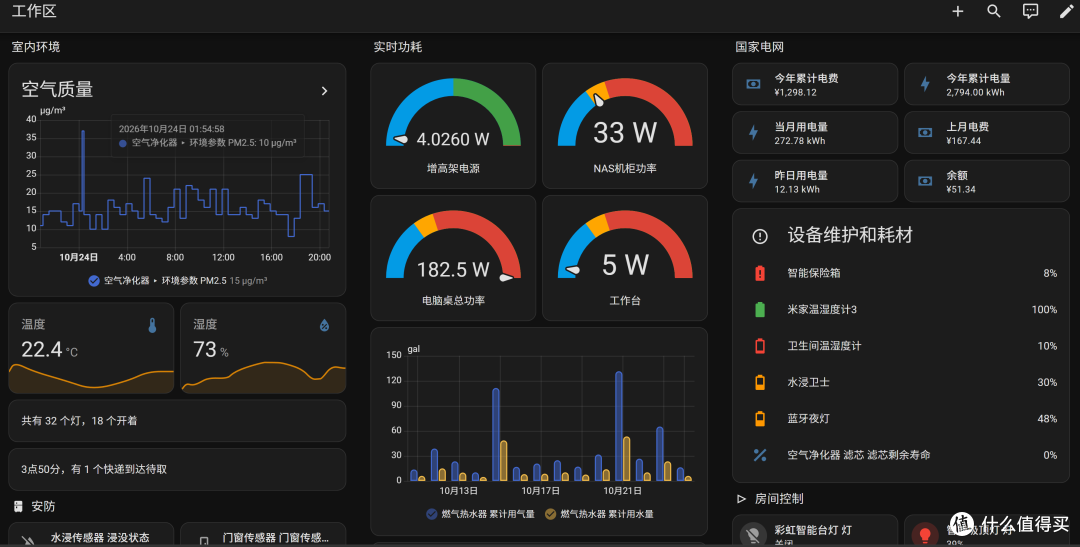Viewport: 1080px width, 547px height.
Task: Open the assistant chat icon
Action: pyautogui.click(x=1030, y=11)
